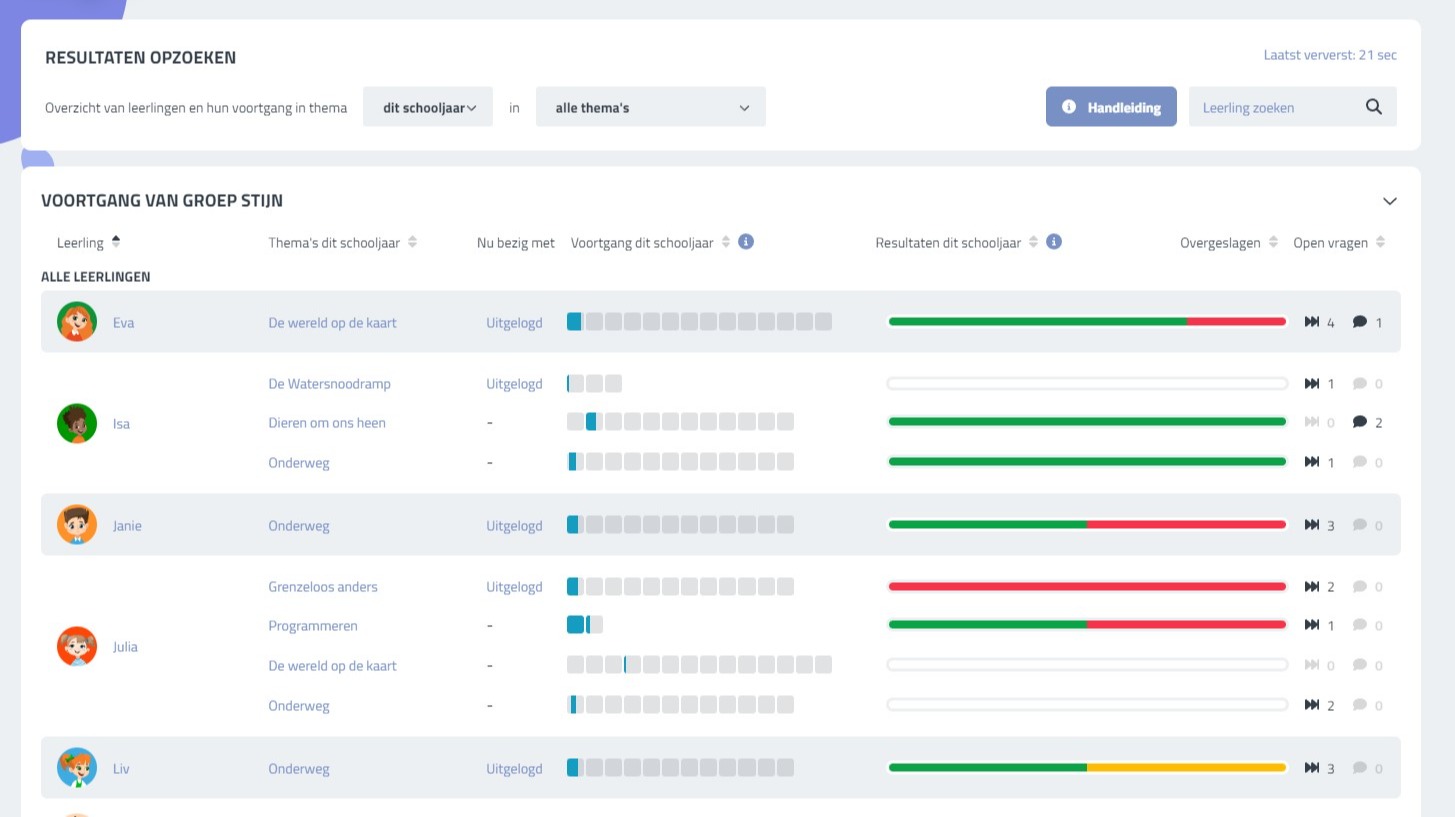Click Julia's Grenzeloos anders results bar
The height and width of the screenshot is (817, 1455).
pos(1086,587)
